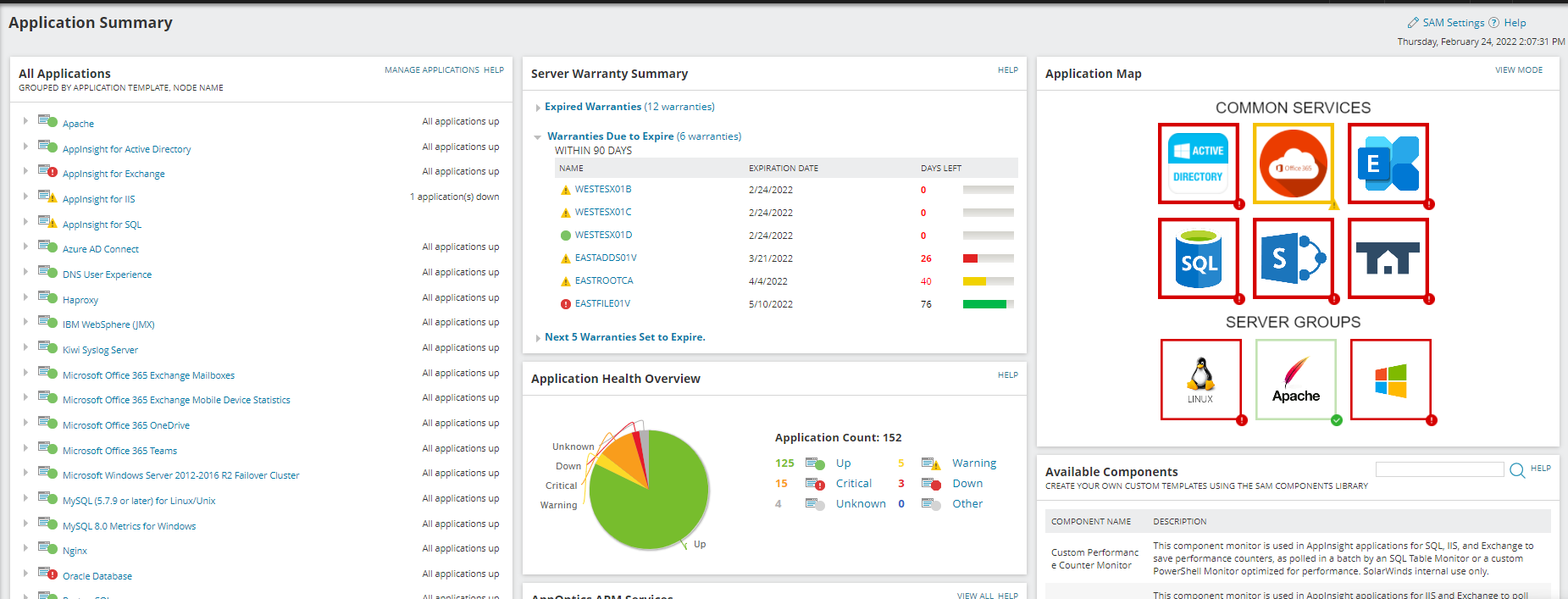This screenshot has height=599, width=1568.
Task: Open Manage Applications
Action: pos(432,70)
